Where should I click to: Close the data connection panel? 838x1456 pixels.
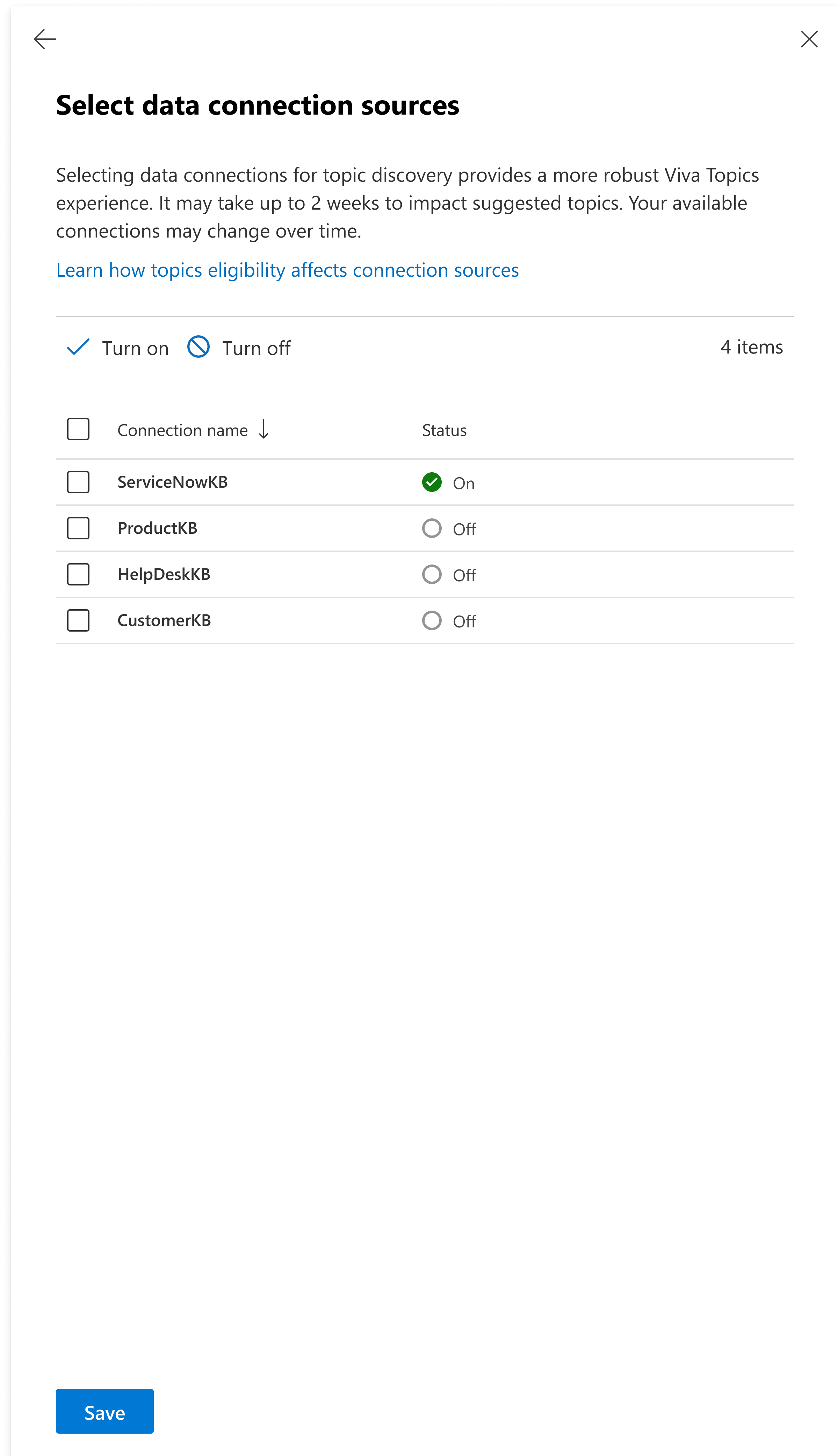pyautogui.click(x=809, y=39)
